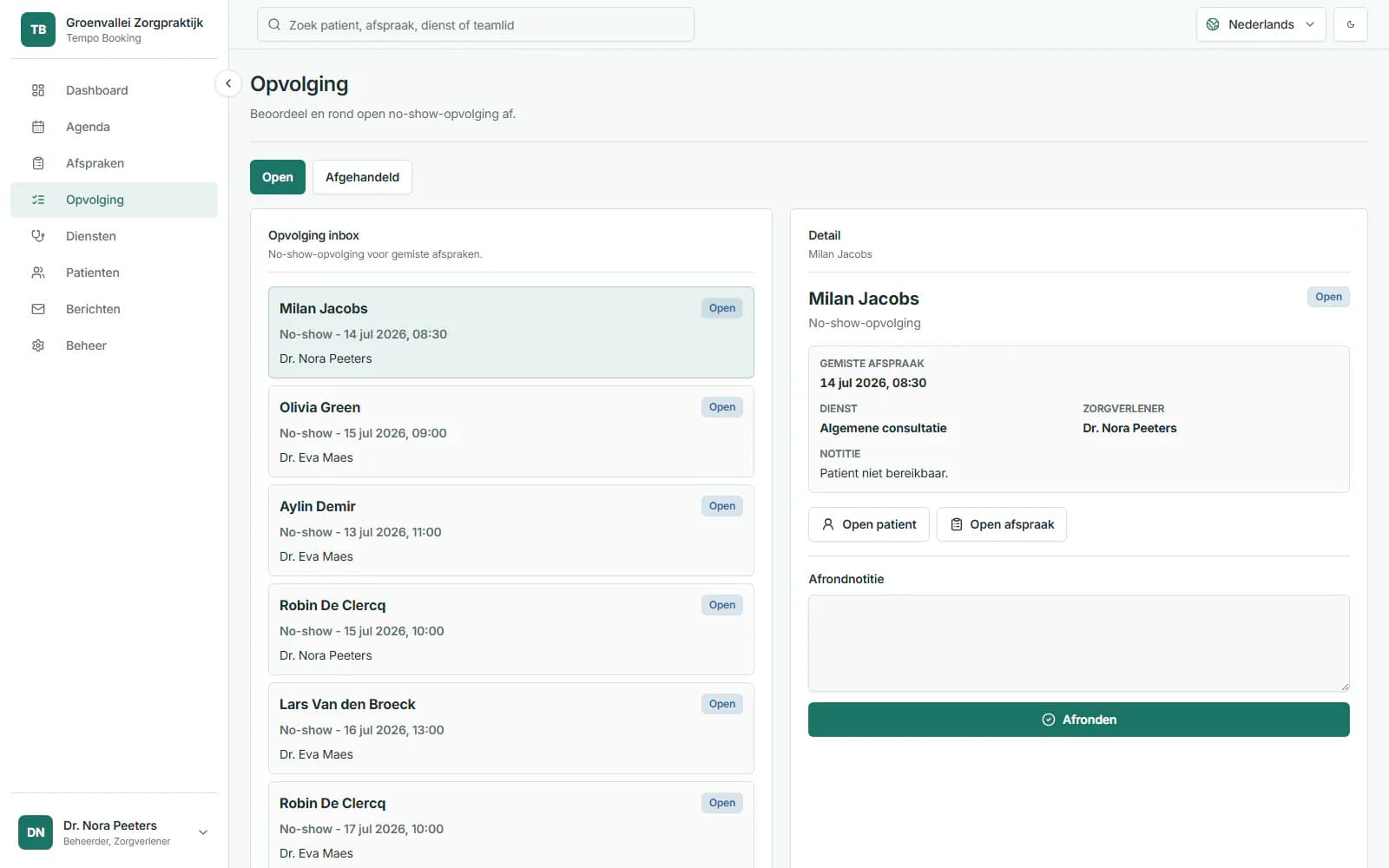Click the Afspraken clipboard icon
The height and width of the screenshot is (868, 1389).
[x=38, y=163]
